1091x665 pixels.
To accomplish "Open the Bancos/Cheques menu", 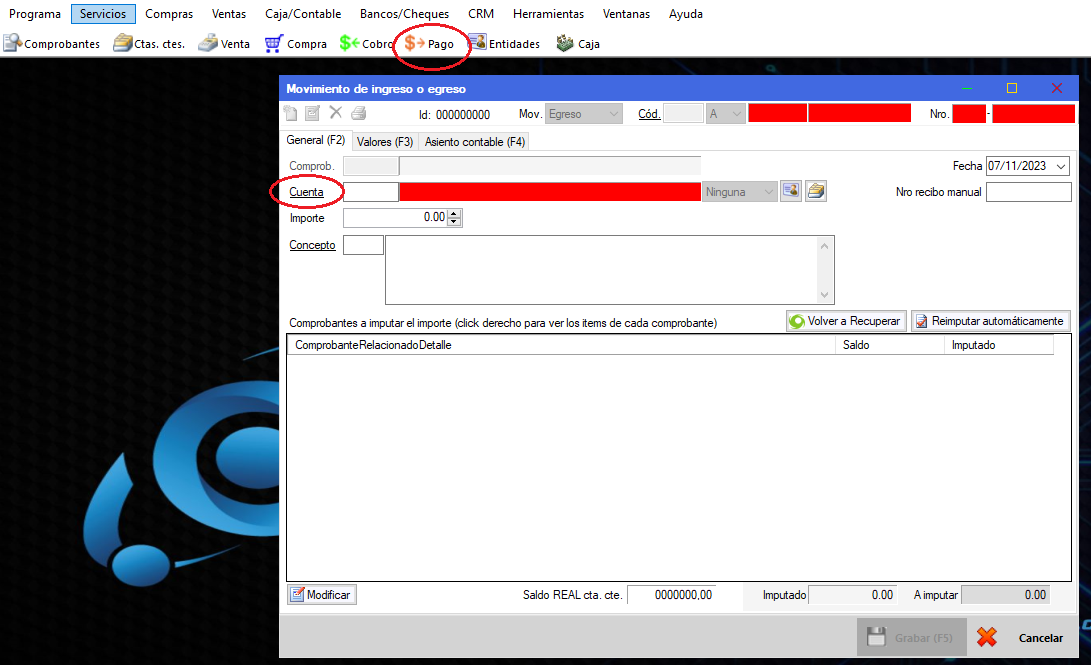I will click(x=404, y=14).
